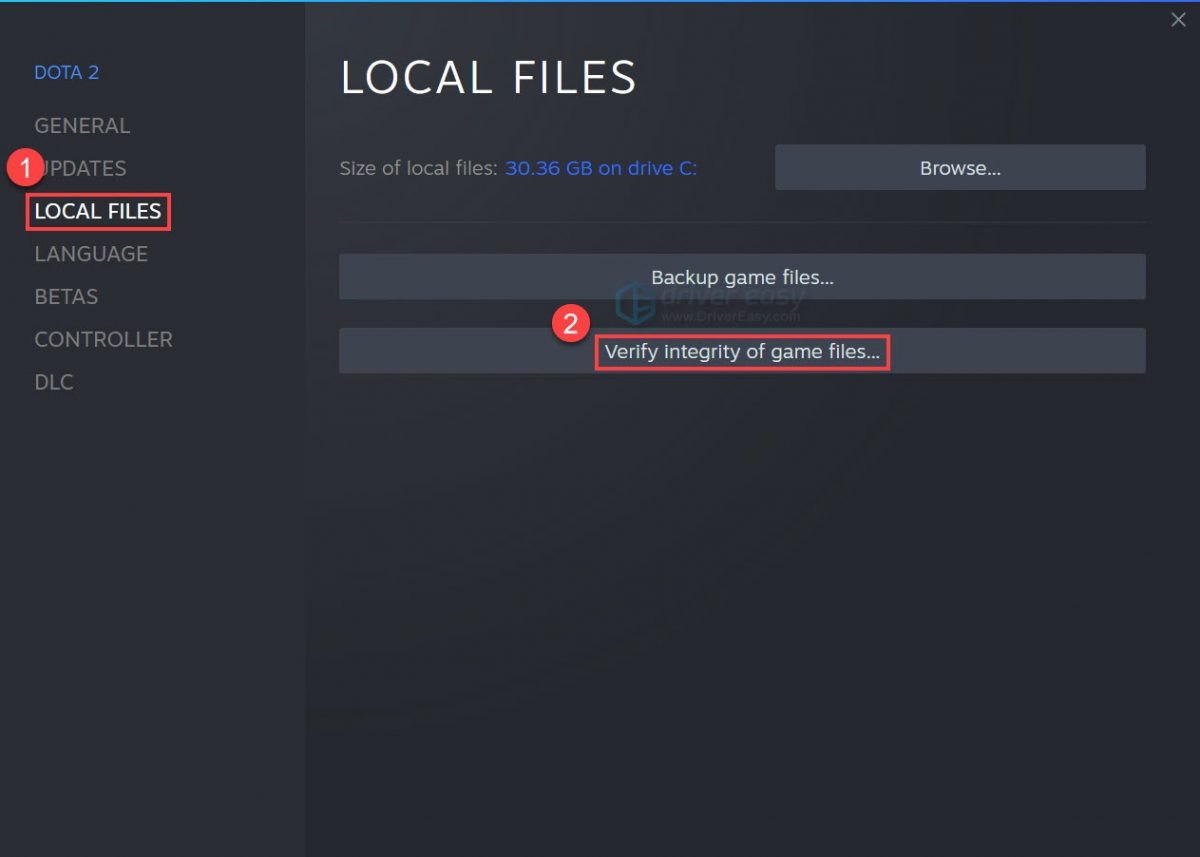Screen dimensions: 1200x857
Task: Select the CONTROLLER settings section
Action: click(103, 339)
